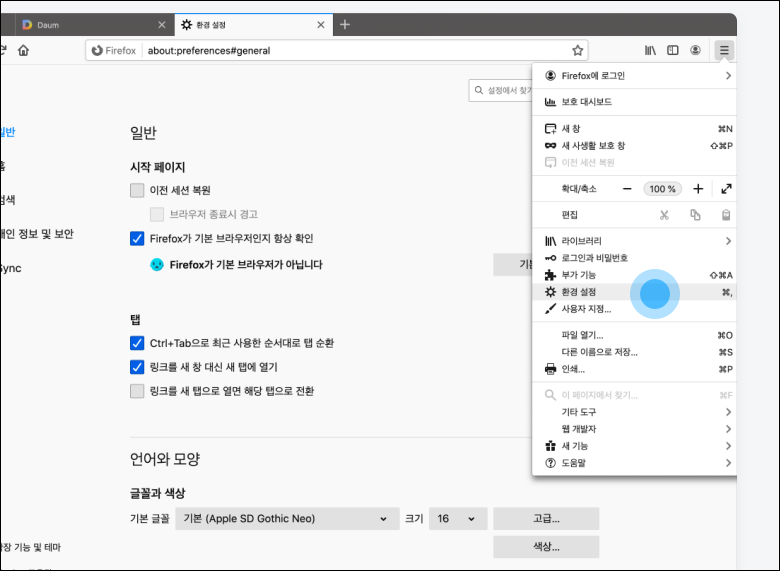Image resolution: width=780 pixels, height=571 pixels.
Task: Go to the home page icon
Action: click(x=23, y=50)
